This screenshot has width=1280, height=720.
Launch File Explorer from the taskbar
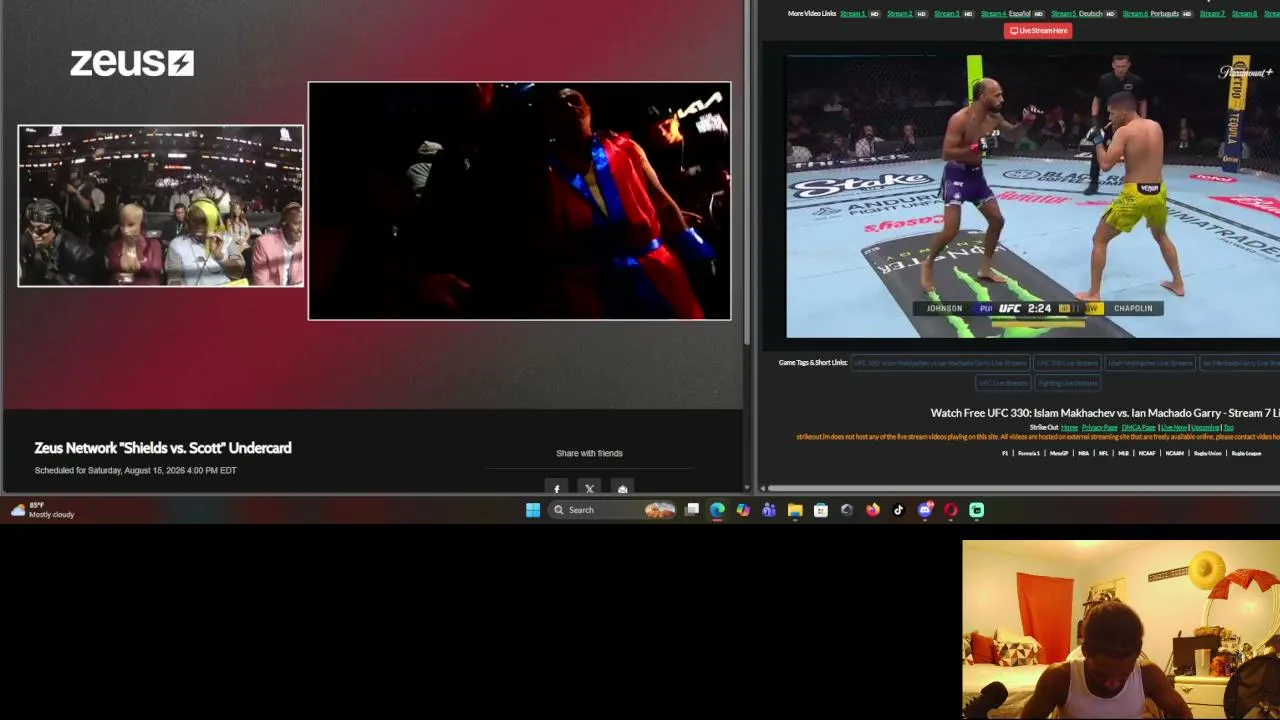(795, 510)
